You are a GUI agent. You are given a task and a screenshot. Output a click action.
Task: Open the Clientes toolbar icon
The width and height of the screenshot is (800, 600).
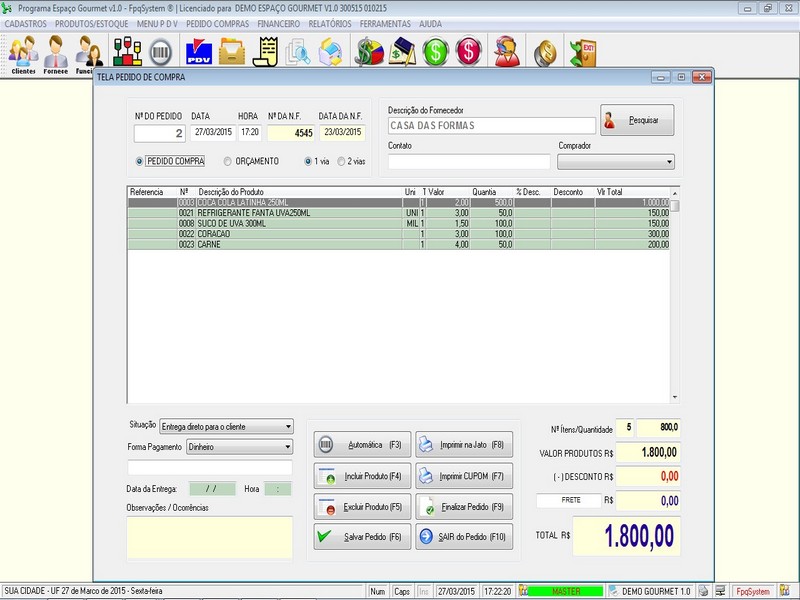pos(23,54)
